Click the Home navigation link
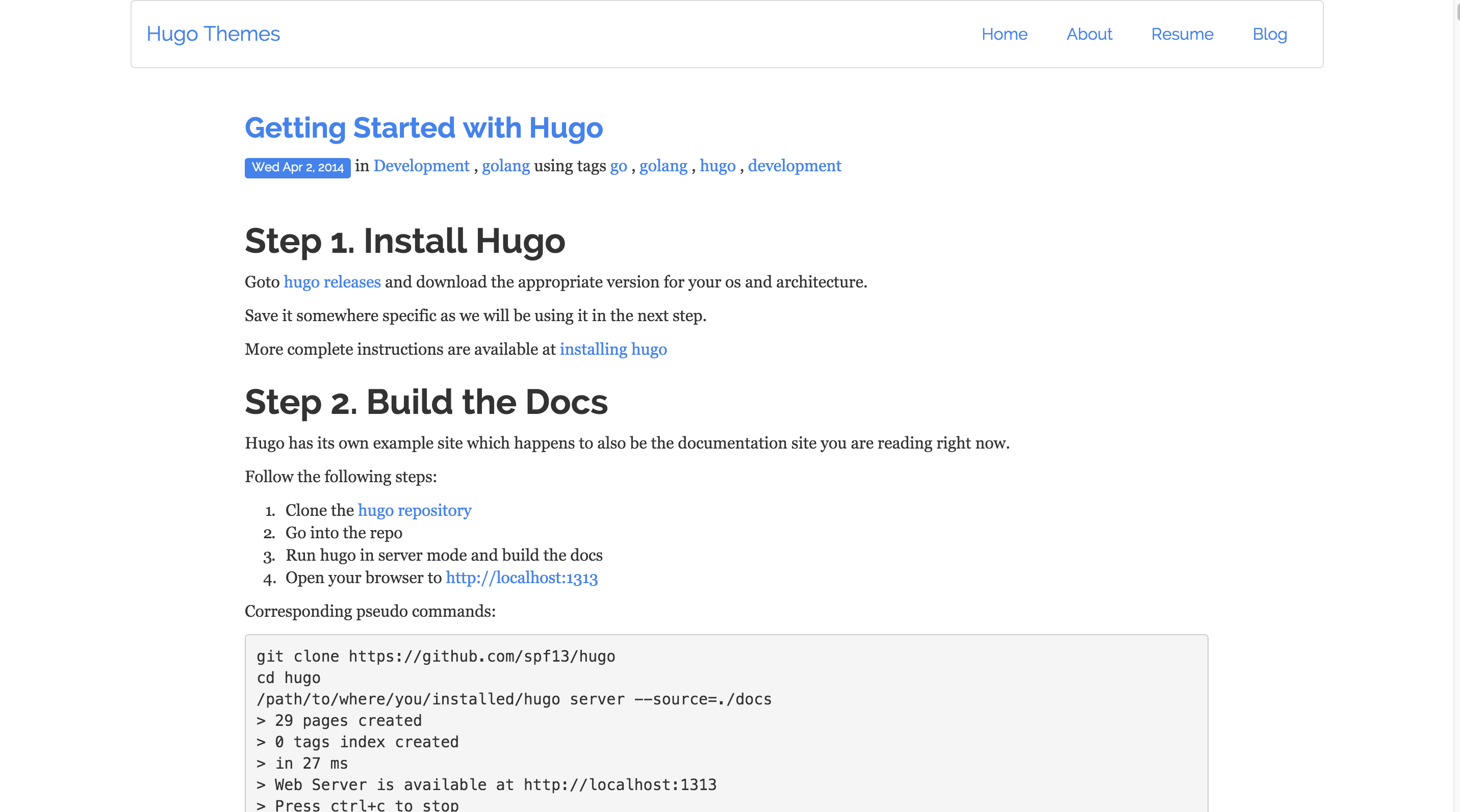1460x812 pixels. coord(1004,34)
